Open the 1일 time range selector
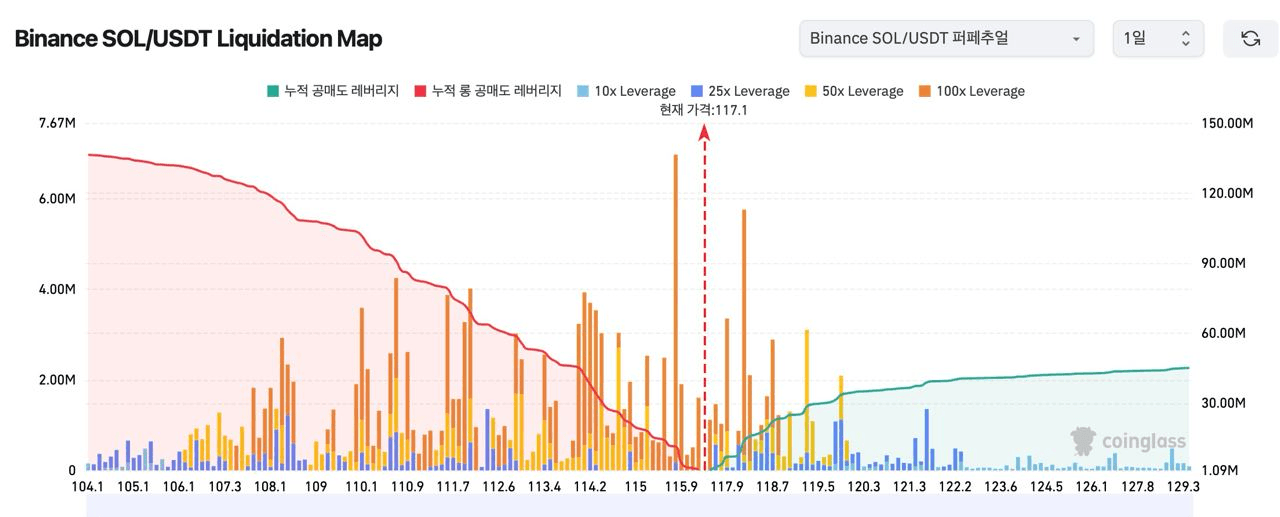1280x517 pixels. 1157,39
